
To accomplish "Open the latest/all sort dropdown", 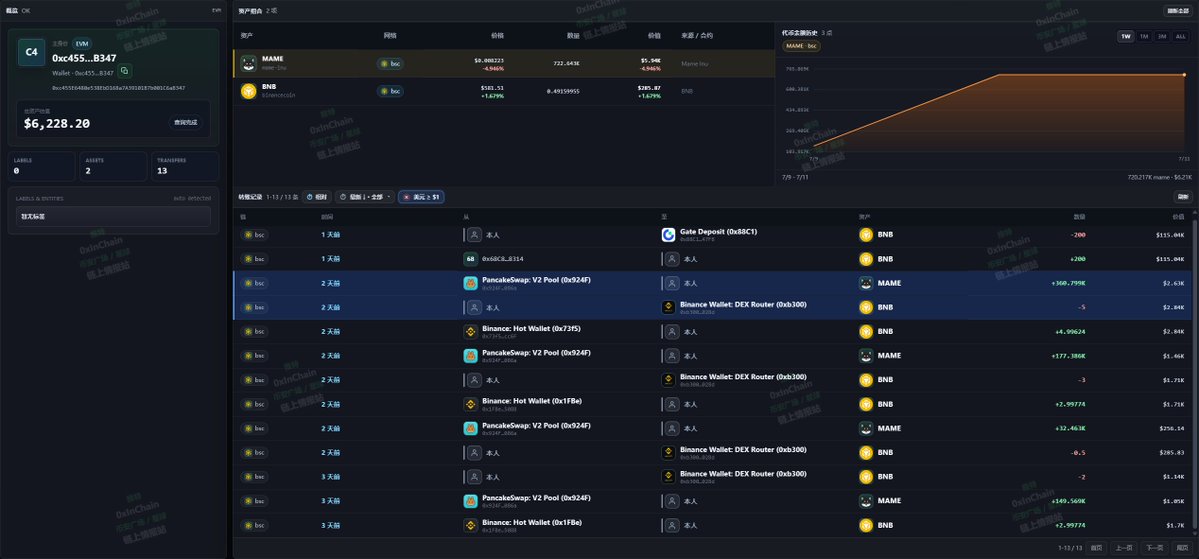I will (x=365, y=197).
